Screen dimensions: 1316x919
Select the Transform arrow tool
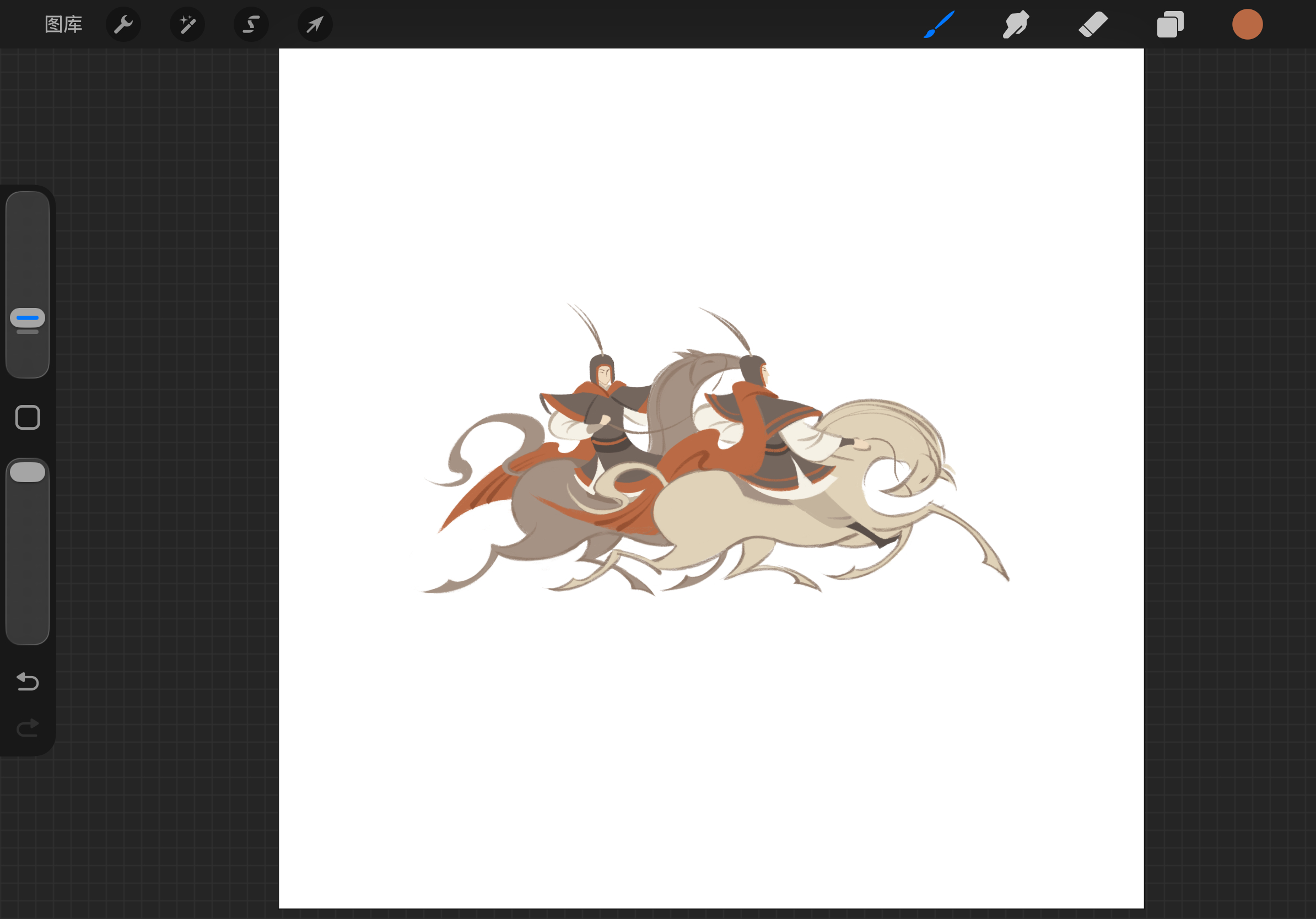pyautogui.click(x=315, y=25)
